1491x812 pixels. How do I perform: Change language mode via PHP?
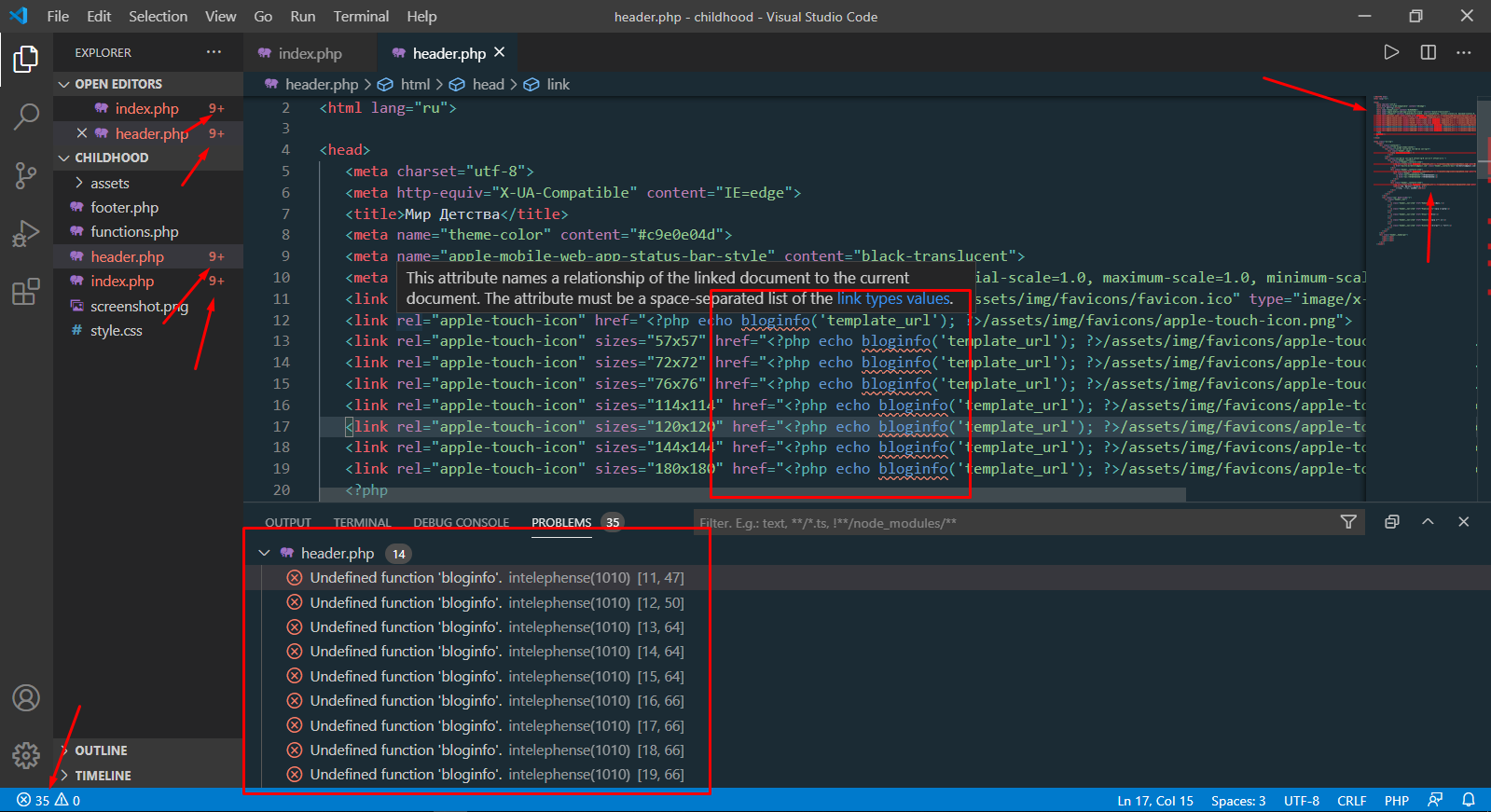click(x=1396, y=800)
